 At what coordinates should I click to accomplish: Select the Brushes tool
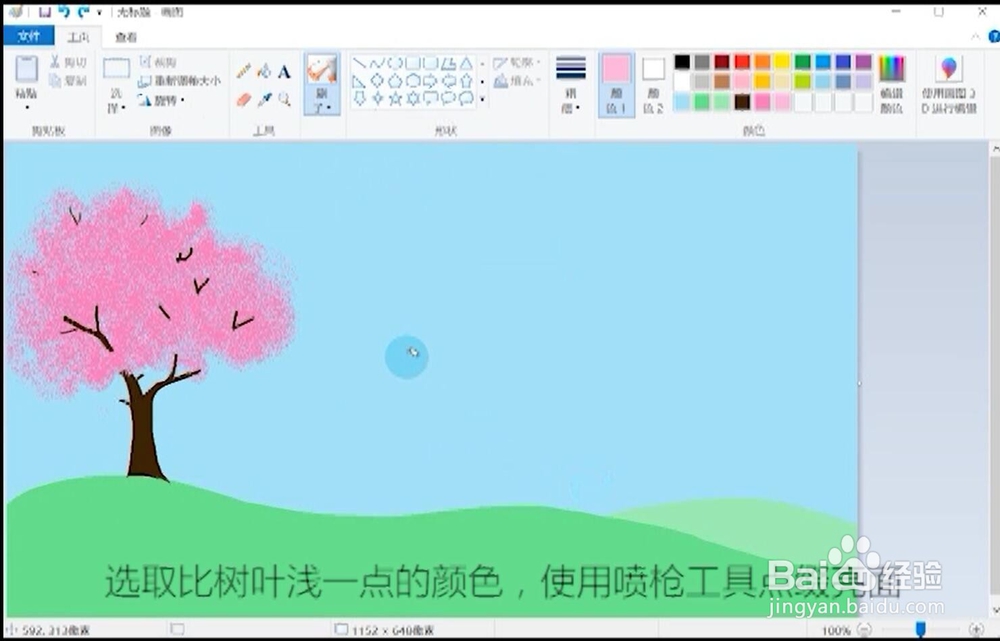point(320,78)
